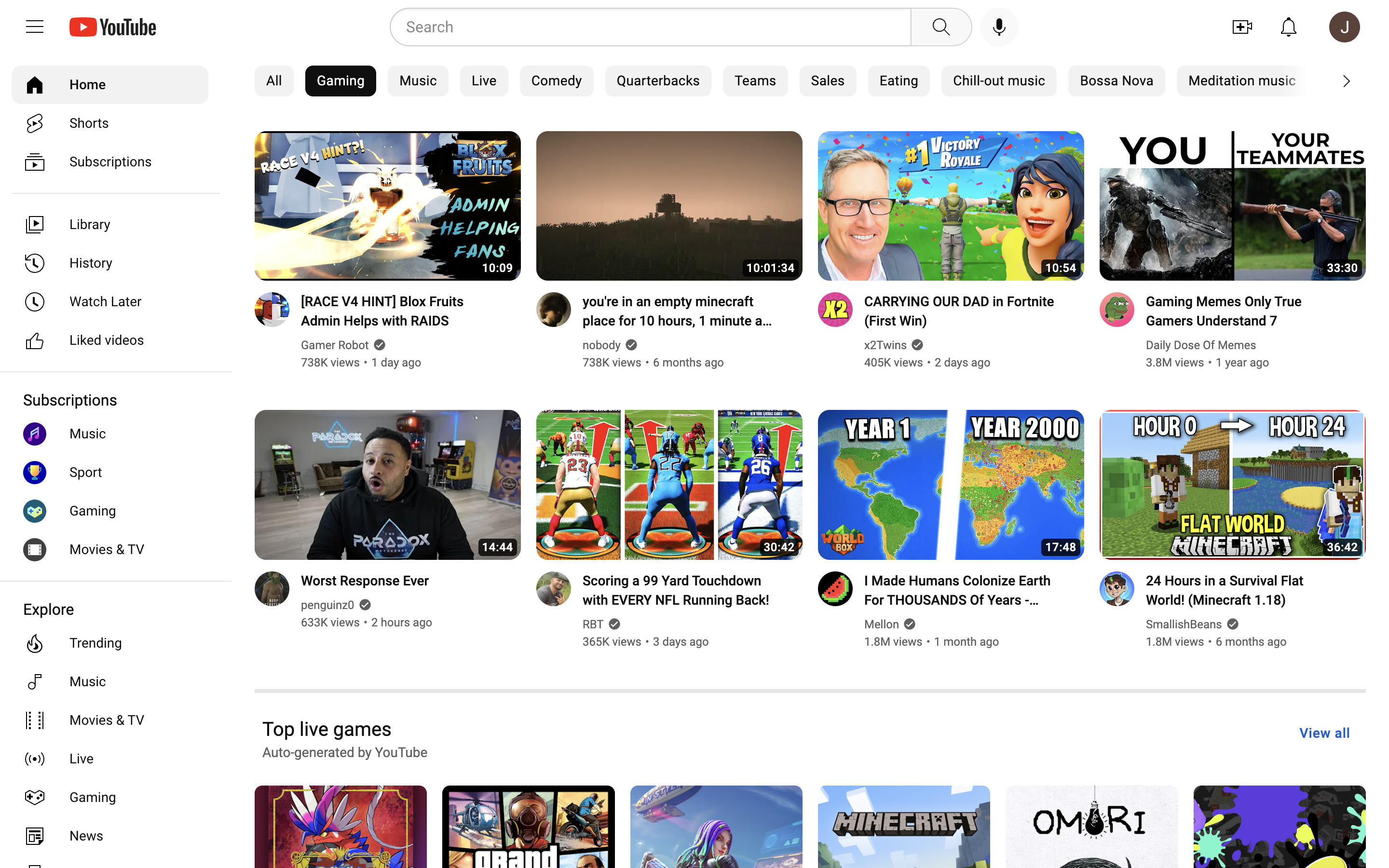Open x2Twins channel avatar

[x=835, y=310]
